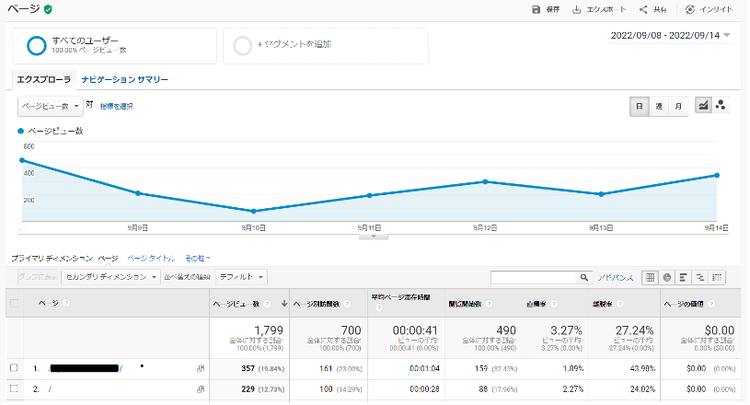
Task: Open the ページビュー数 metric dropdown
Action: pyautogui.click(x=50, y=106)
